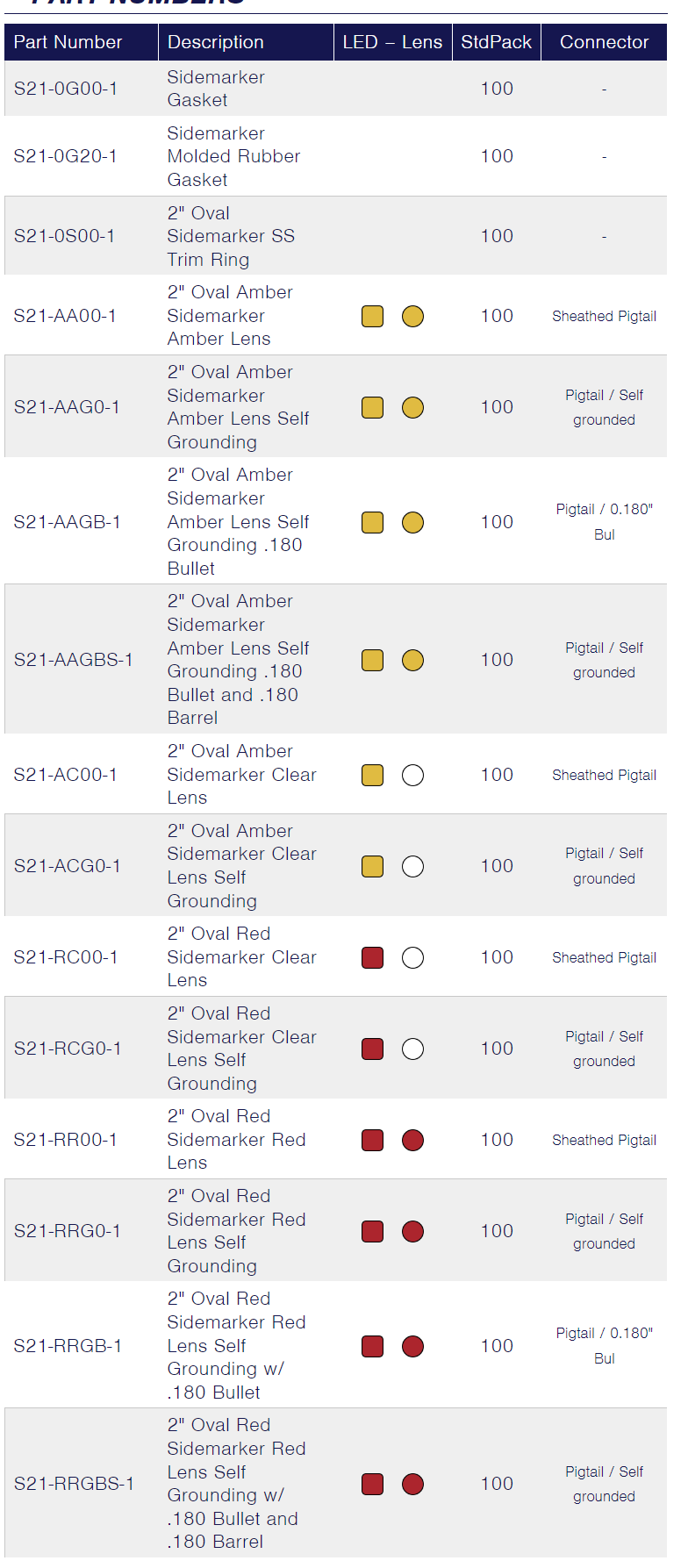
Task: Click red LED square icon for S21-RC00-1
Action: 373,957
